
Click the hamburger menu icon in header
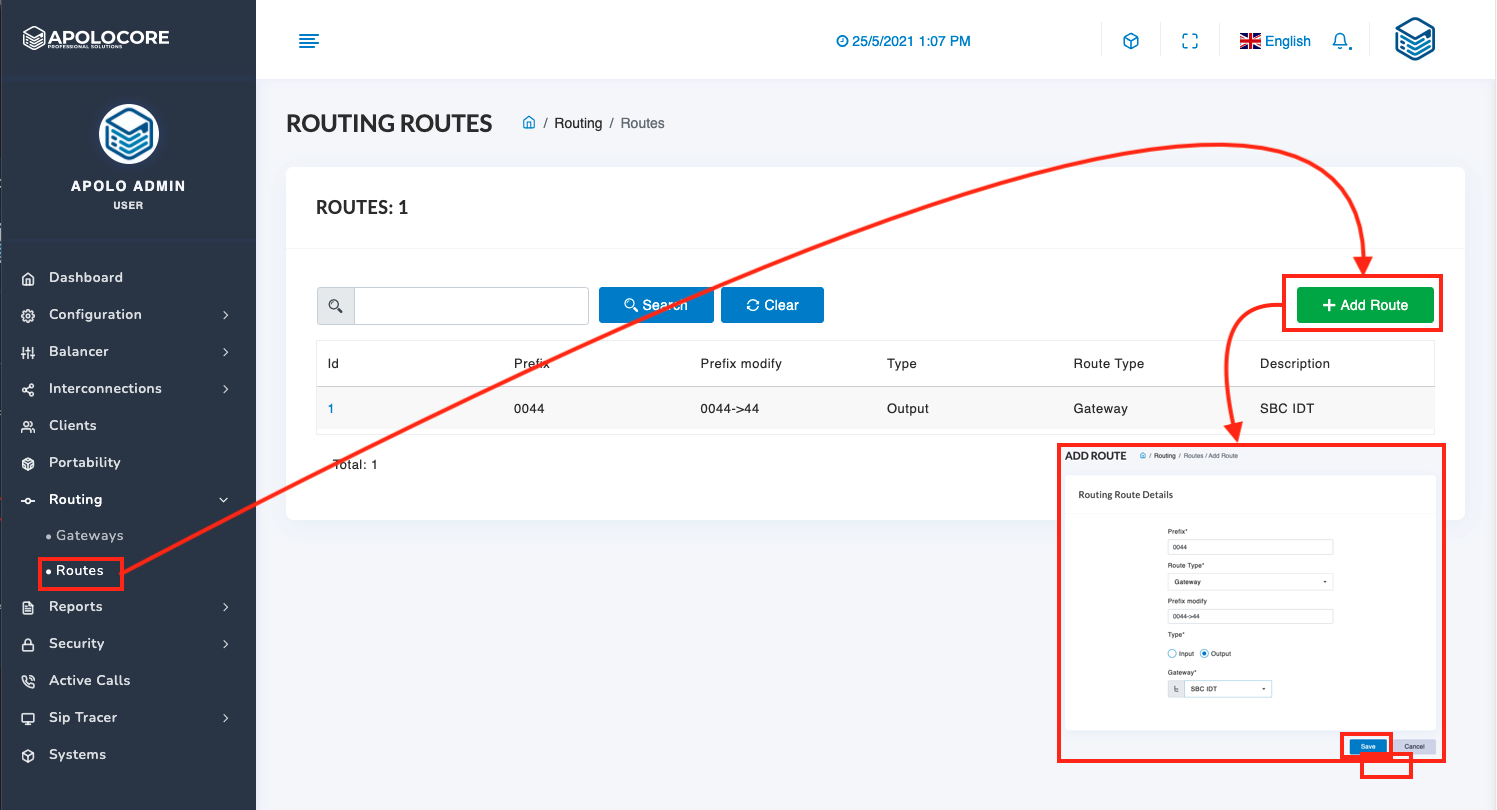[309, 41]
